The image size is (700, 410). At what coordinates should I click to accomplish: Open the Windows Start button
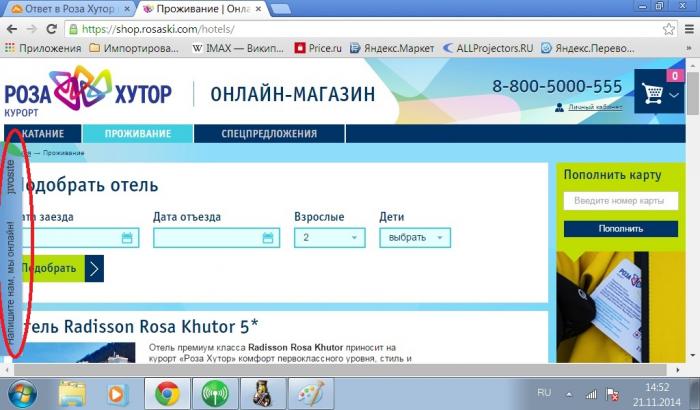[x=21, y=394]
